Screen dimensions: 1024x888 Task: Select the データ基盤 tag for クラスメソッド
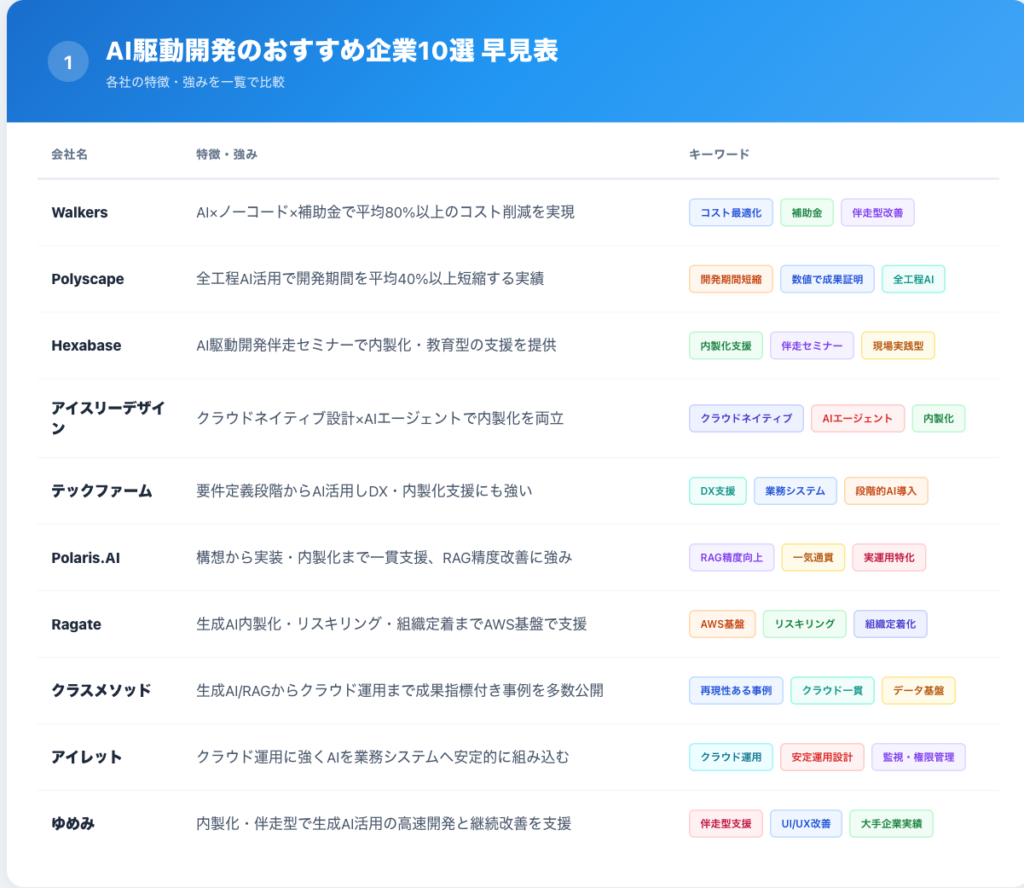pos(917,690)
